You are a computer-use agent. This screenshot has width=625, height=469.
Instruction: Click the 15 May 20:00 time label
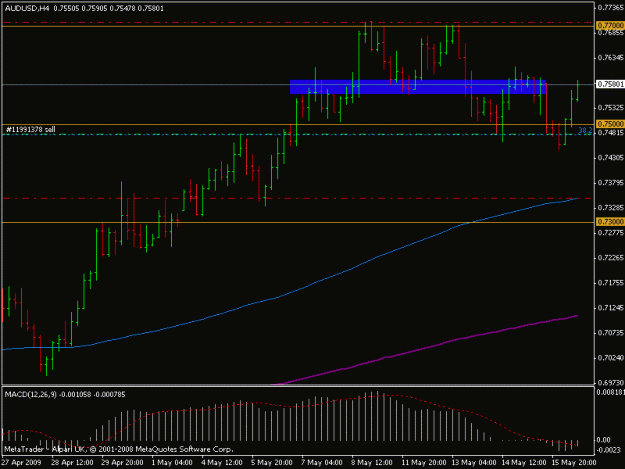click(x=573, y=463)
